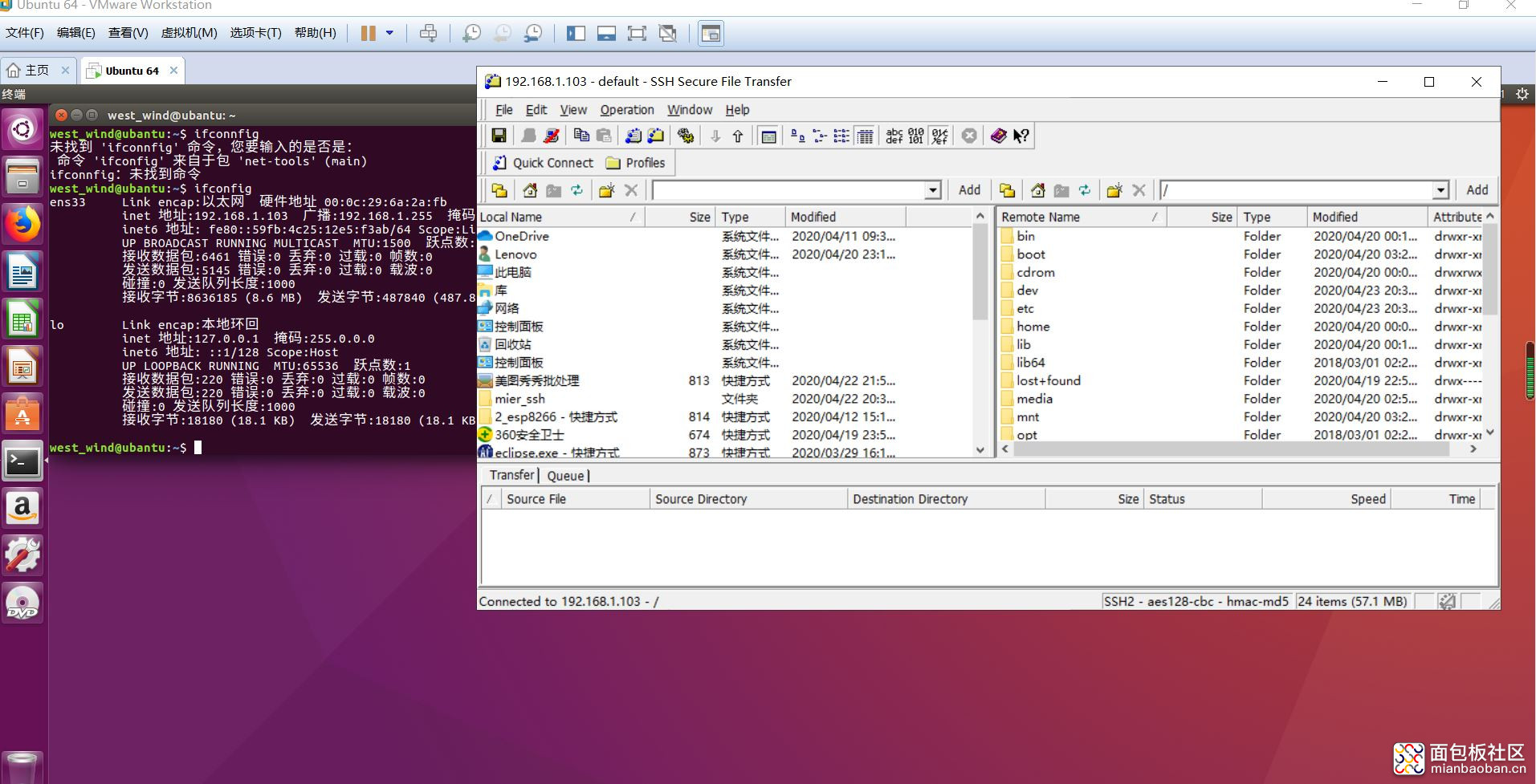Click Add next to remote path field
Screen dimensions: 1536x784
point(1477,190)
